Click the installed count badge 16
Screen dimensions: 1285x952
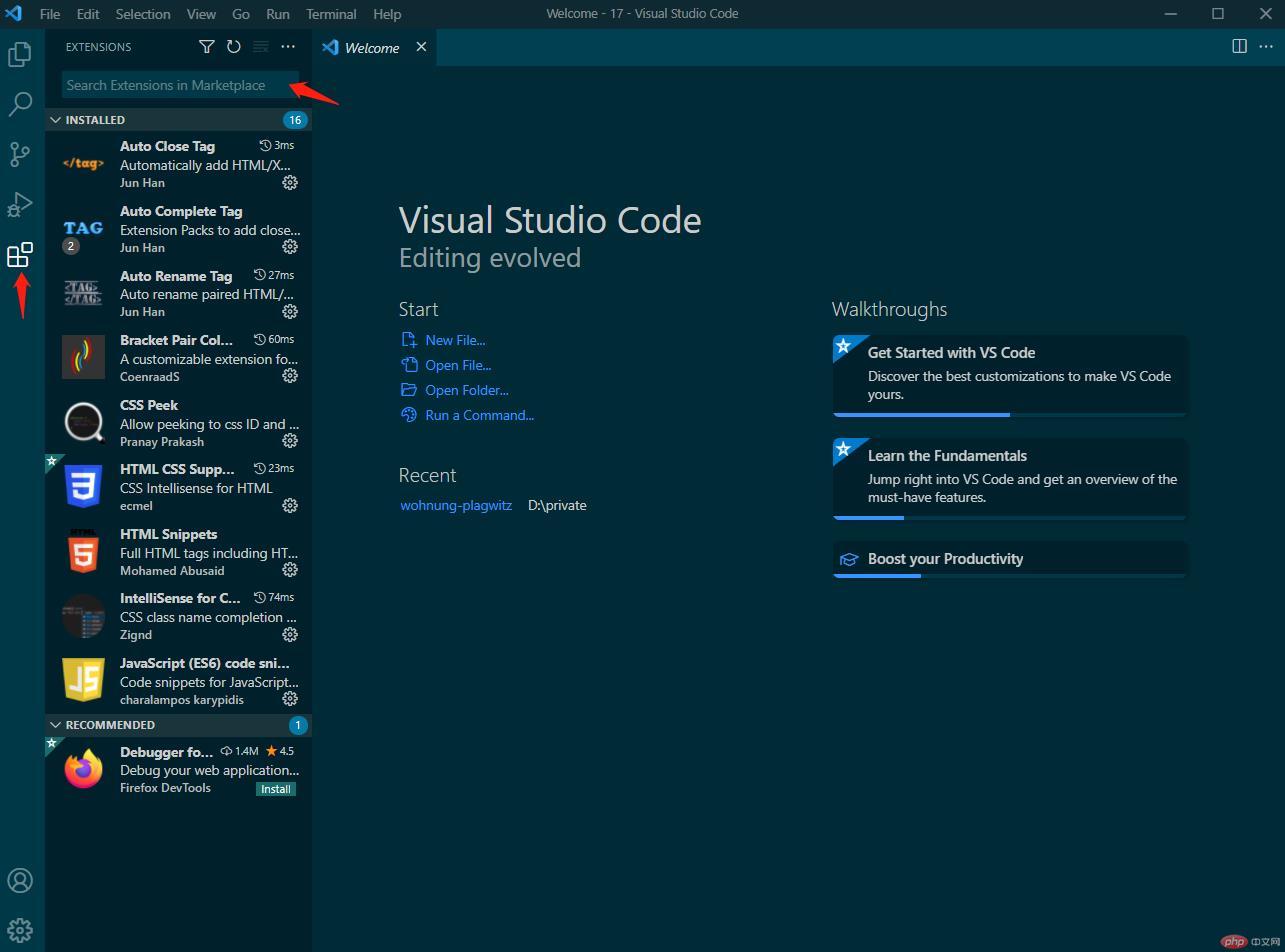pyautogui.click(x=294, y=120)
